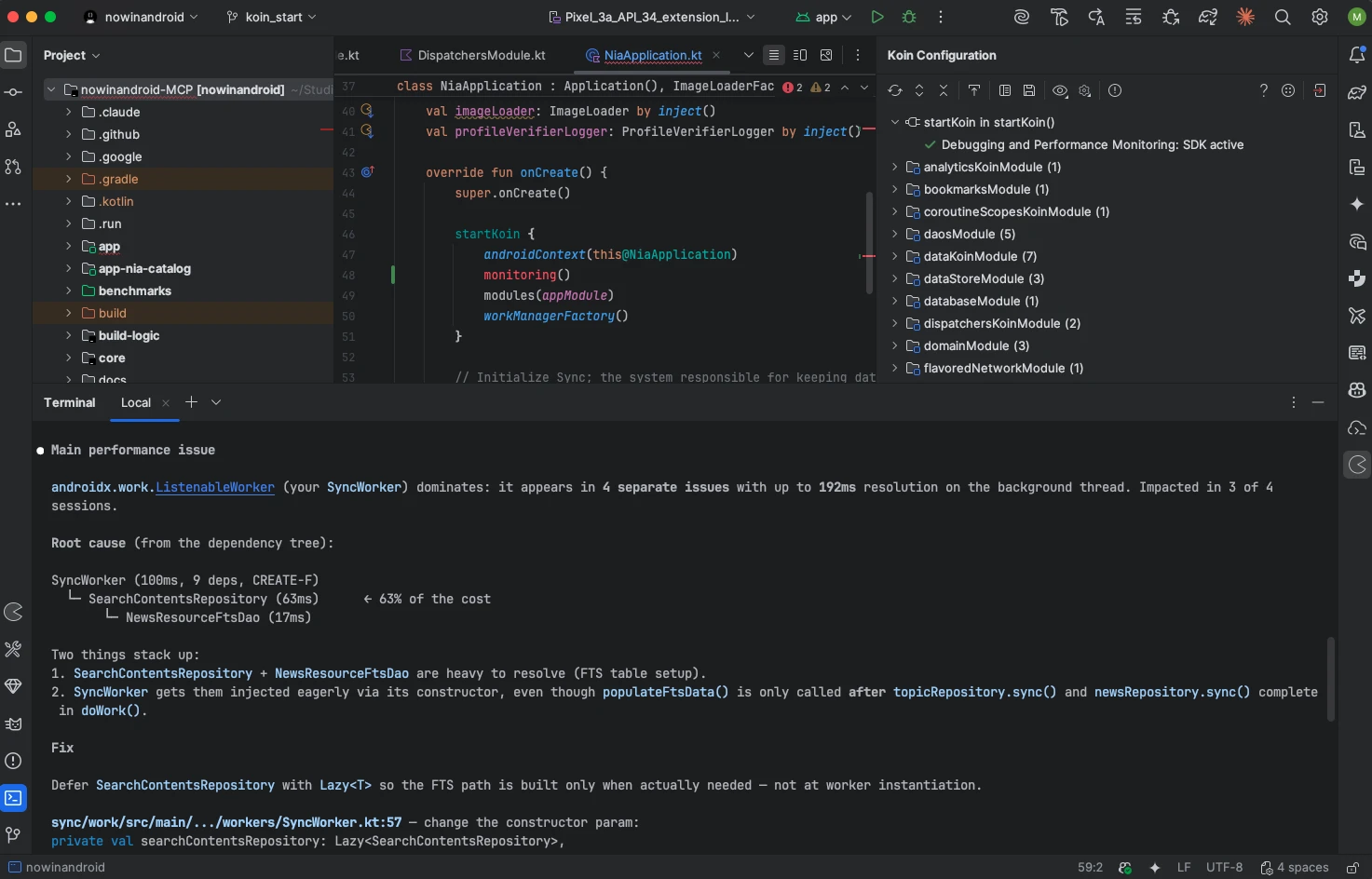The height and width of the screenshot is (879, 1372).
Task: Click the orange Claude starburst icon
Action: tap(1245, 17)
